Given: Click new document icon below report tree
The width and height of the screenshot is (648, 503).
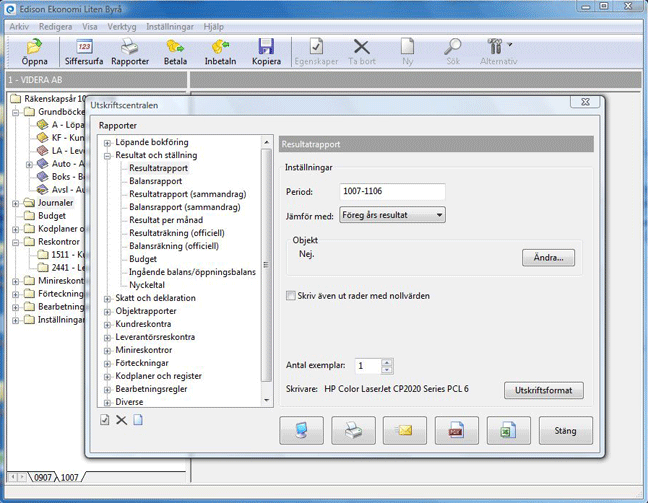Looking at the screenshot, I should point(138,420).
